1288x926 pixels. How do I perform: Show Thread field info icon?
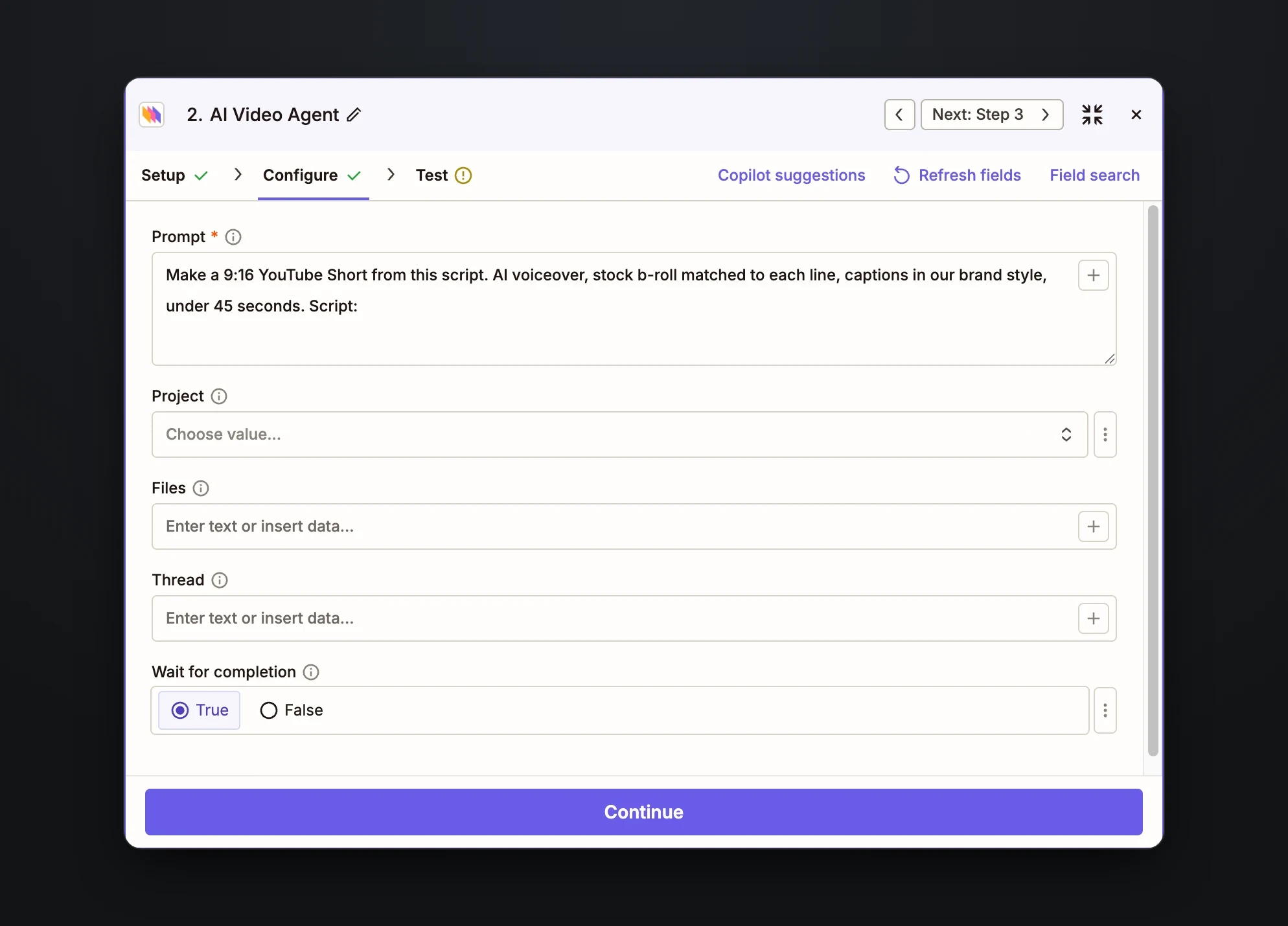pyautogui.click(x=220, y=580)
